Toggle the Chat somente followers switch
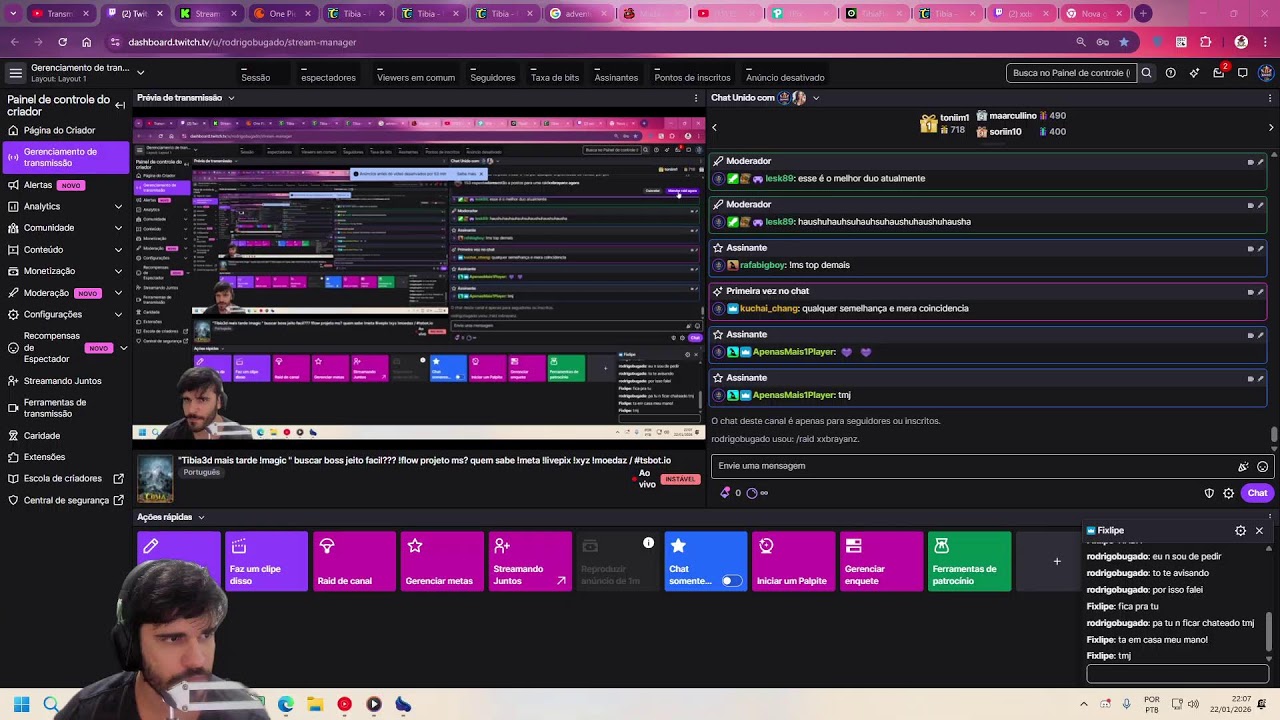The width and height of the screenshot is (1280, 720). tap(732, 581)
